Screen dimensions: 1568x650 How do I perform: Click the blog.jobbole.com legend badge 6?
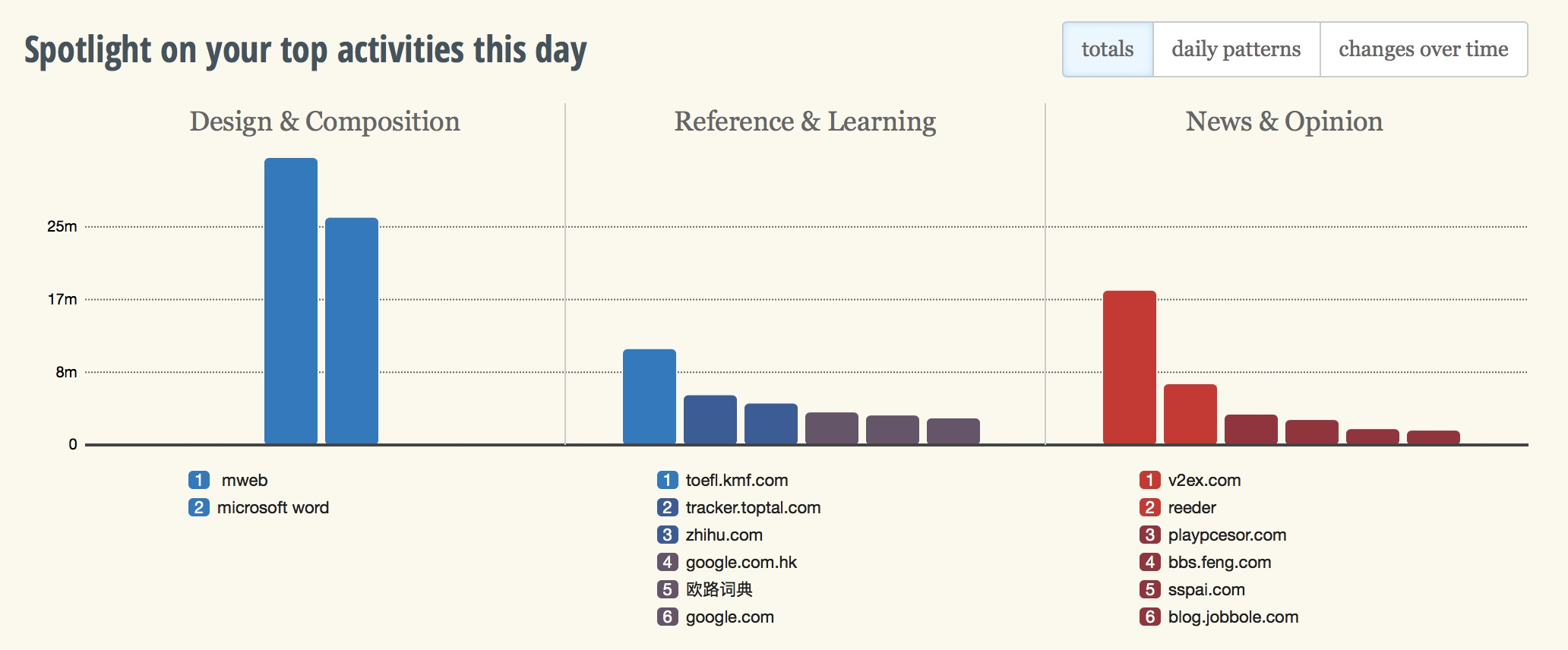[1149, 617]
